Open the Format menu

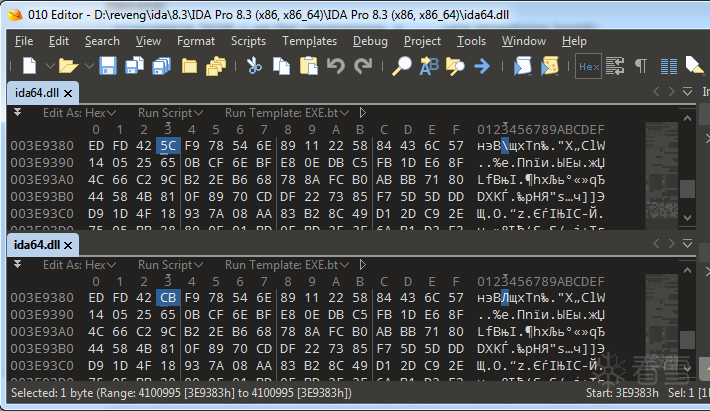click(x=196, y=41)
